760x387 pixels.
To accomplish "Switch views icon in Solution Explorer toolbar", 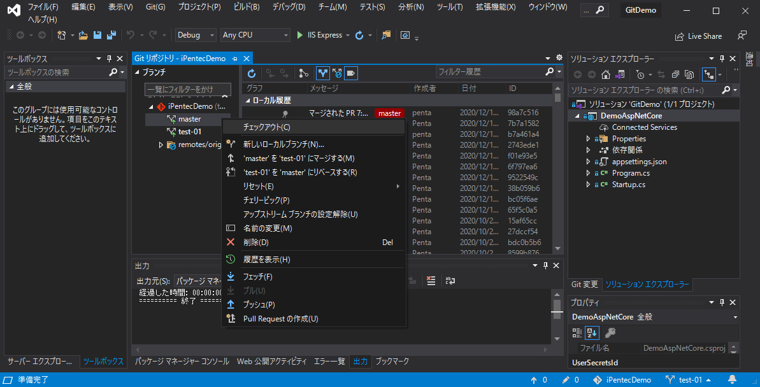I will click(x=620, y=75).
